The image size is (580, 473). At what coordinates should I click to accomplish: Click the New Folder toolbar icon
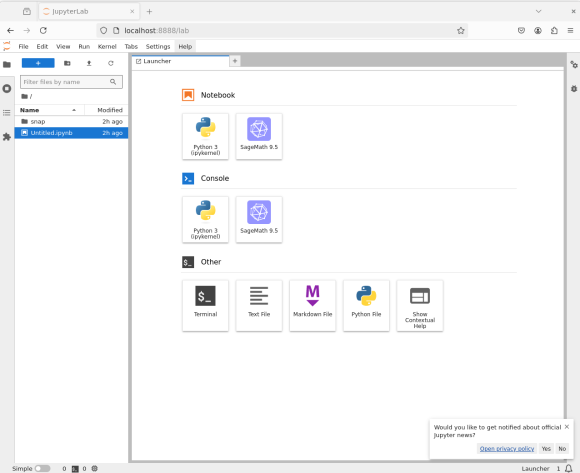(67, 63)
